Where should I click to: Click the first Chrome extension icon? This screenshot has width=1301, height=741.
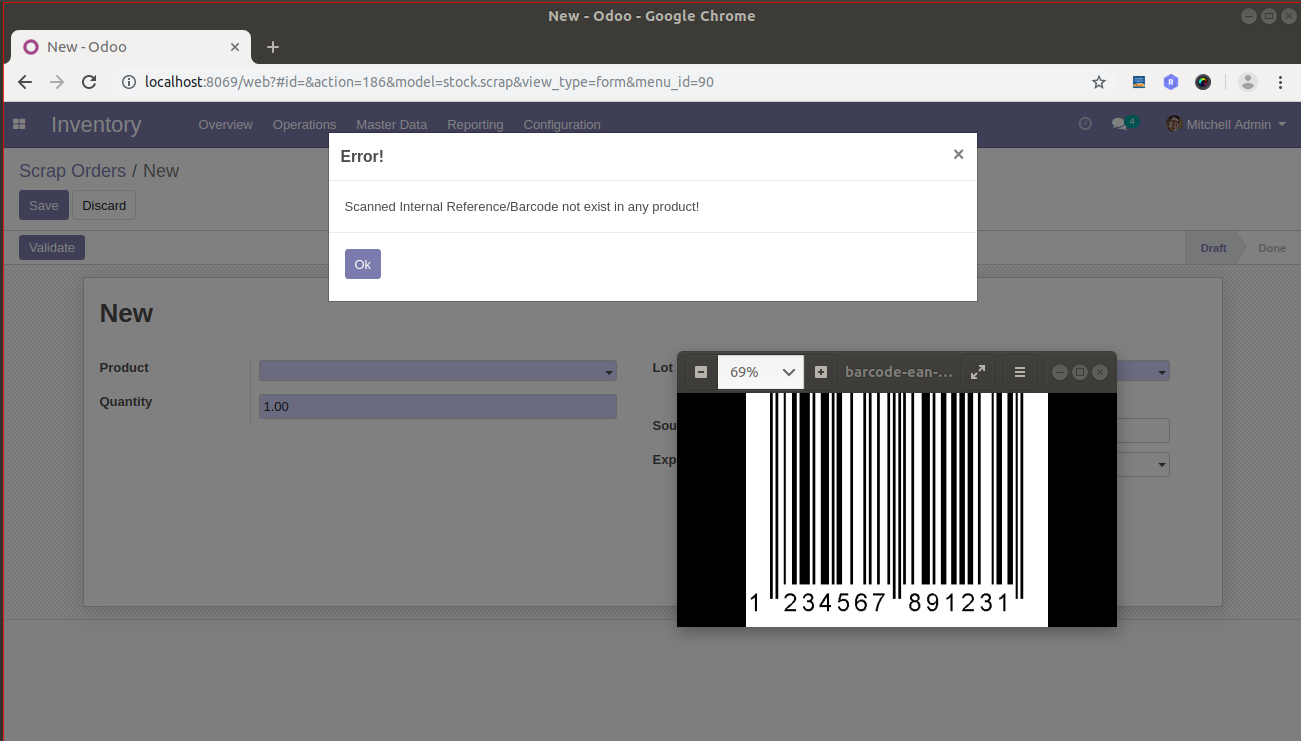click(1139, 82)
